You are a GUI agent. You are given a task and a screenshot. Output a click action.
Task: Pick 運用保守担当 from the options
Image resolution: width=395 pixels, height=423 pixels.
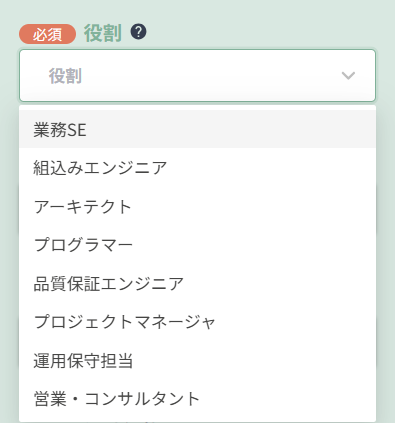pos(197,360)
